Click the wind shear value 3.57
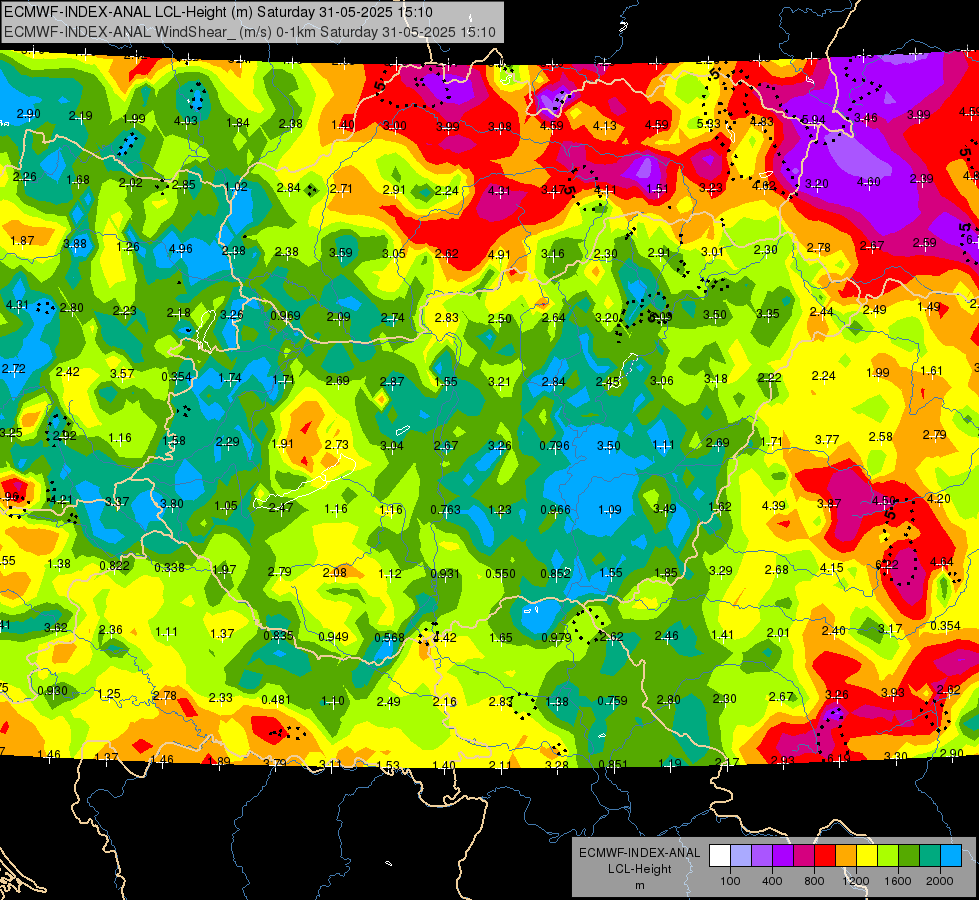 click(x=122, y=373)
